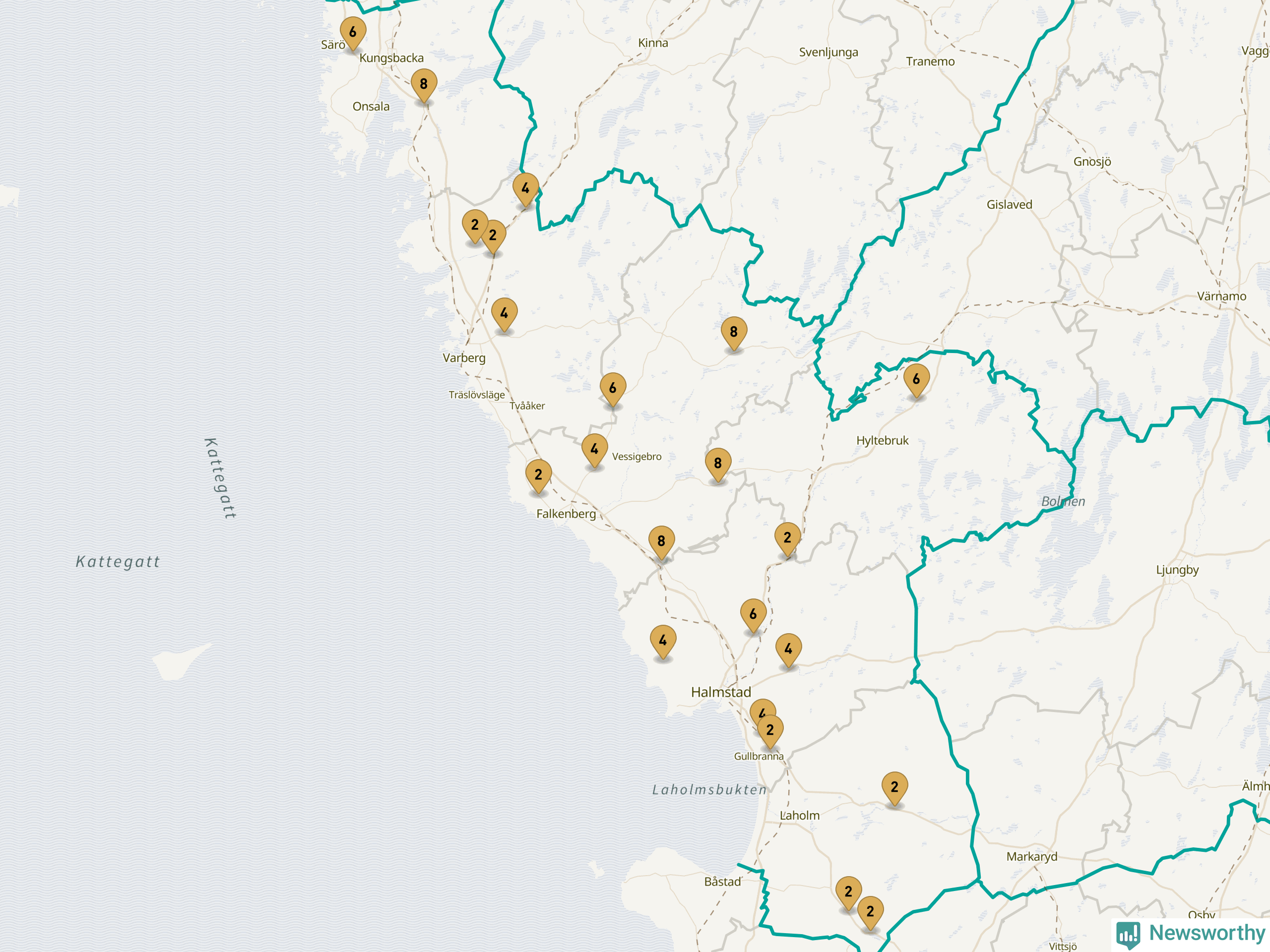Click the 4 marker northeast of Halmstad
This screenshot has width=1270, height=952.
(788, 650)
